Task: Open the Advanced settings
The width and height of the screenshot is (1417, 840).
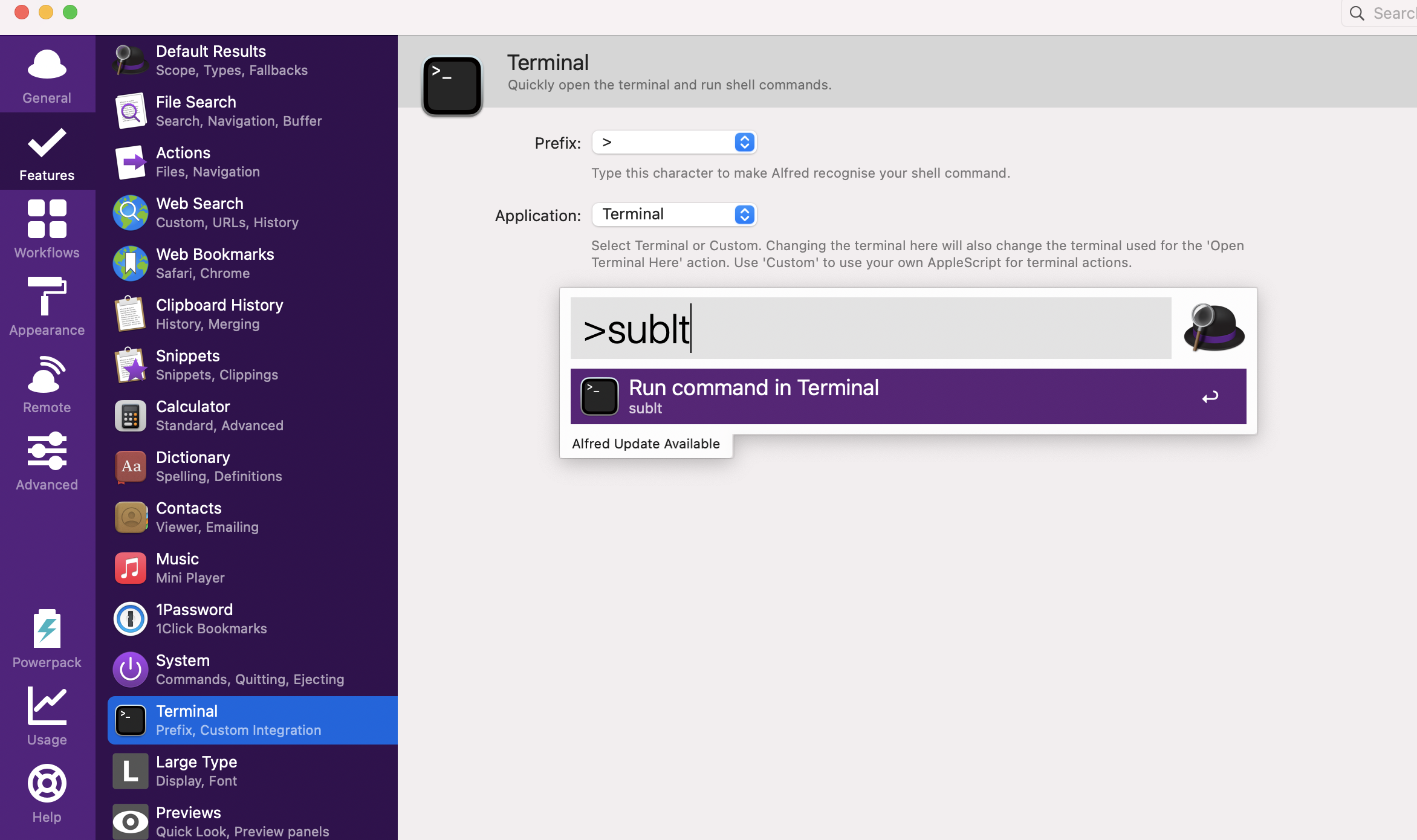Action: coord(47,462)
